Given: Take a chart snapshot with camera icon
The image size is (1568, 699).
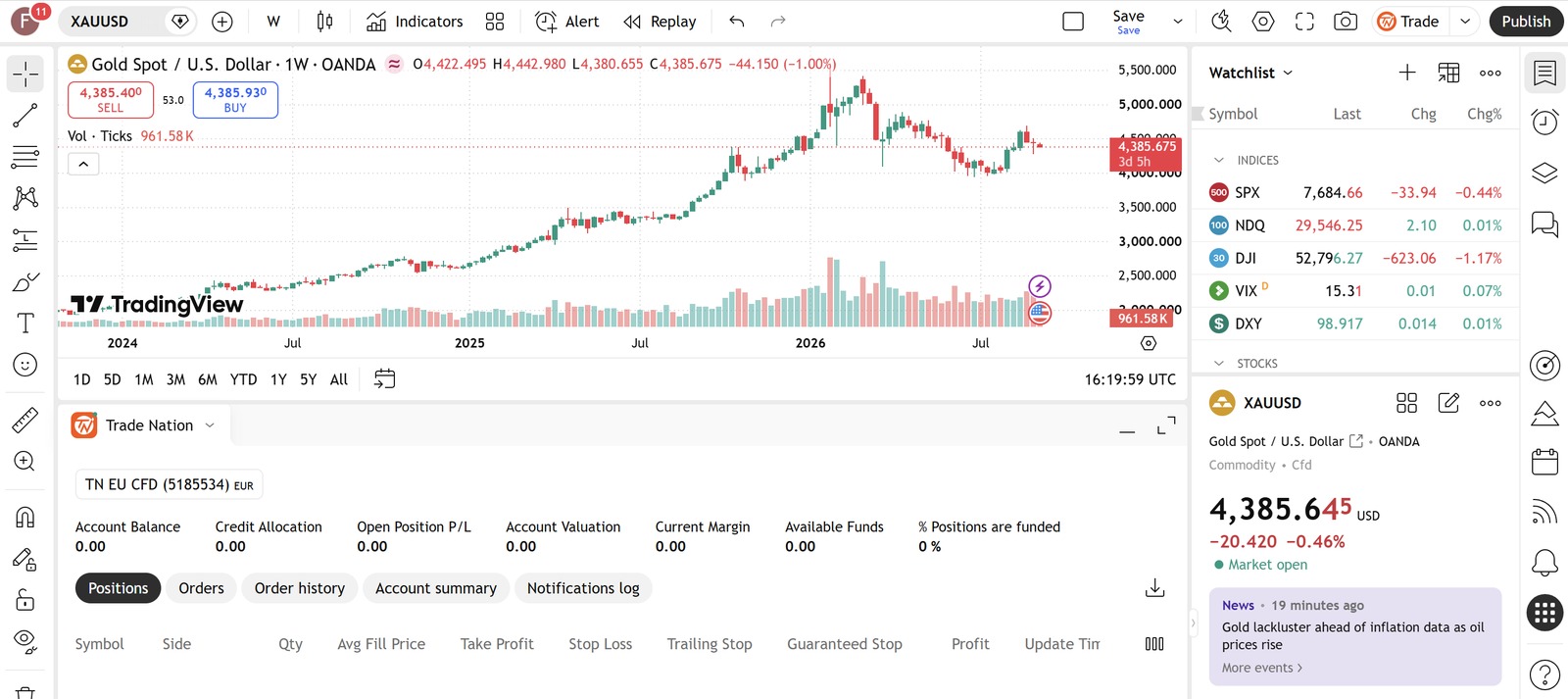Looking at the screenshot, I should tap(1346, 22).
